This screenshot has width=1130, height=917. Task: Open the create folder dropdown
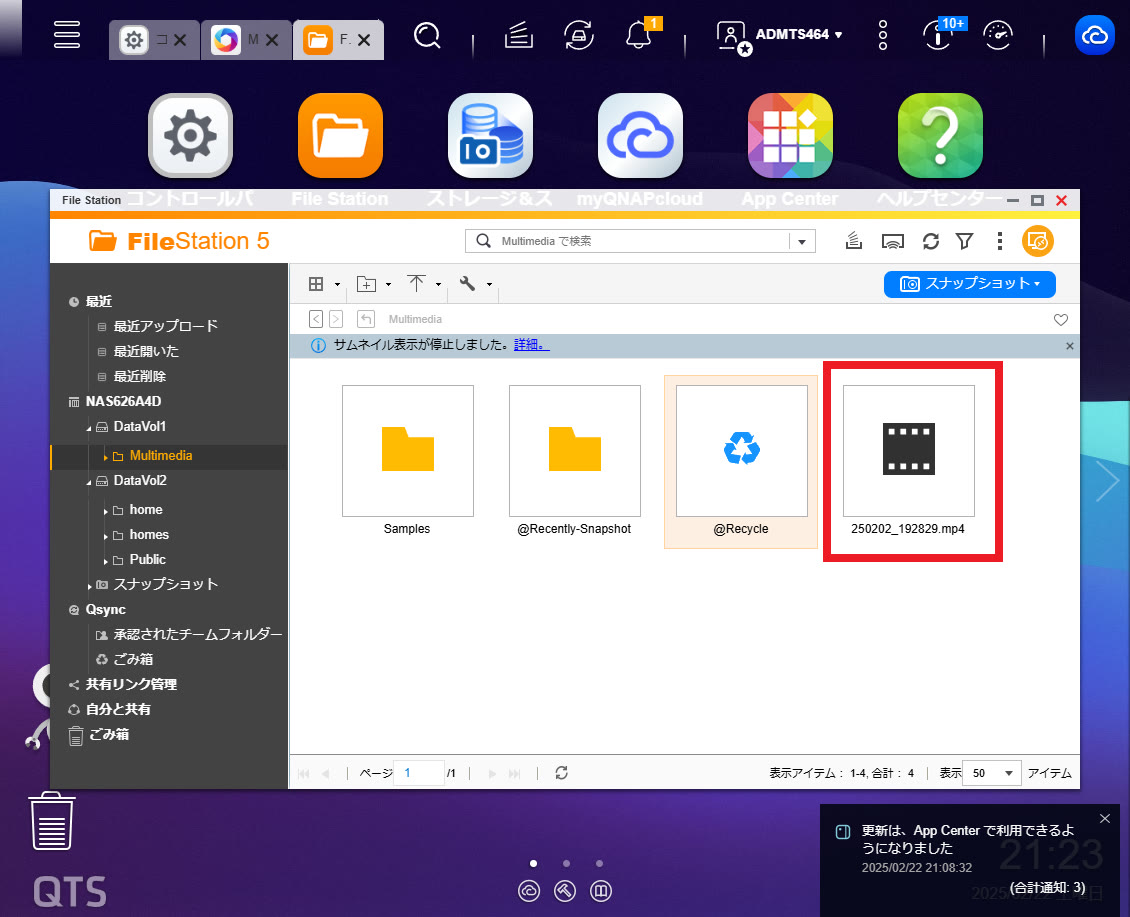click(374, 284)
